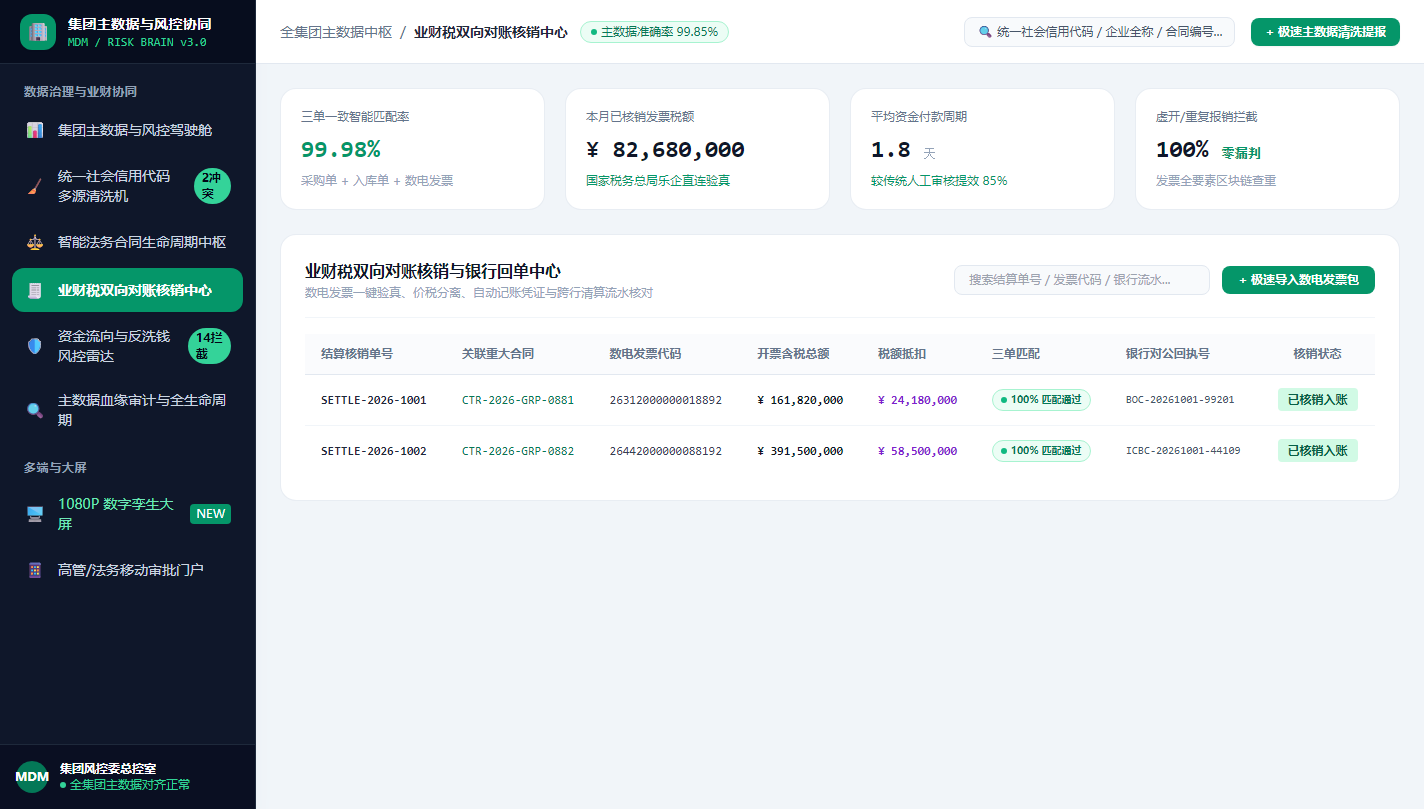The image size is (1424, 809).
Task: Click the chart icon next to 集团主数据与风控驾驶舱
Action: pyautogui.click(x=35, y=130)
